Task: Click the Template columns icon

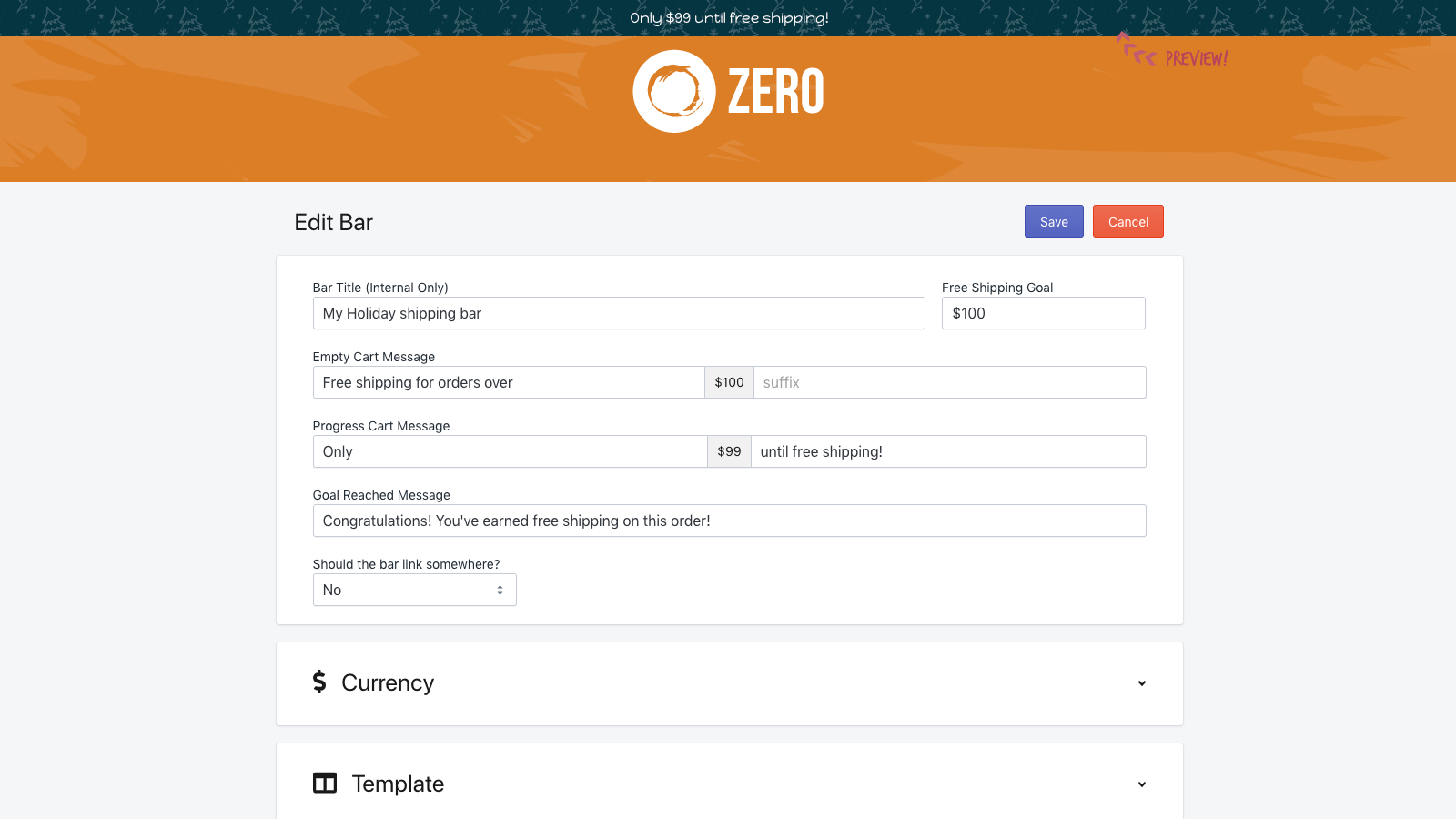Action: [325, 784]
